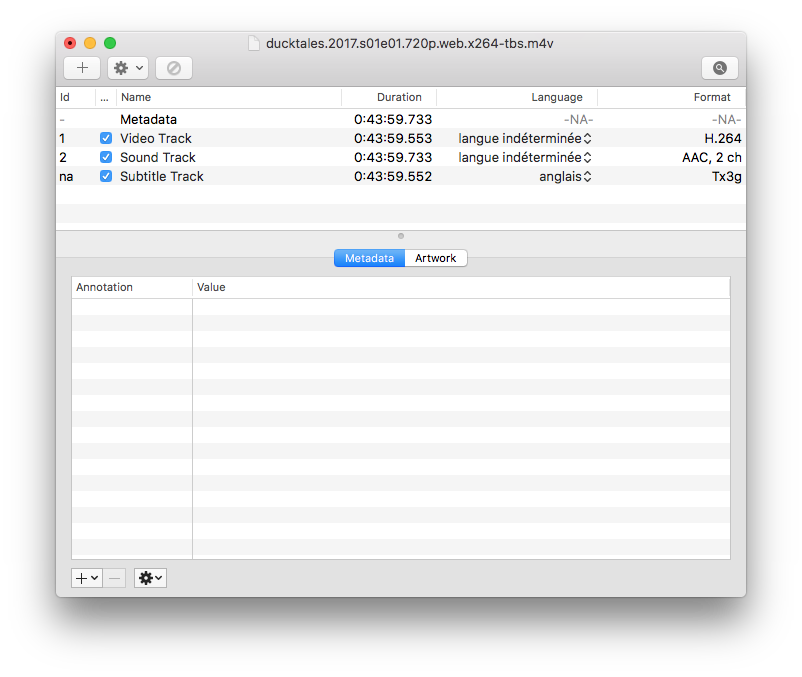Uncheck the Video Track checkbox
This screenshot has width=802, height=677.
[106, 138]
